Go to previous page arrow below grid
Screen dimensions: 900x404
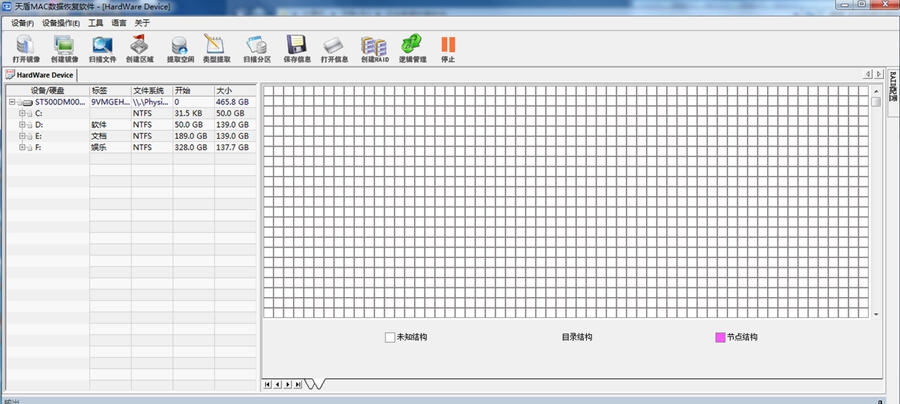(x=277, y=384)
